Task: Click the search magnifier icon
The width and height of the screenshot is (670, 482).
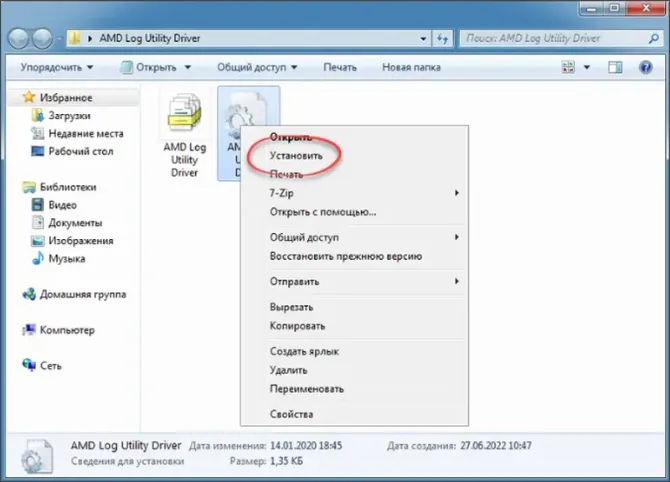Action: point(653,38)
